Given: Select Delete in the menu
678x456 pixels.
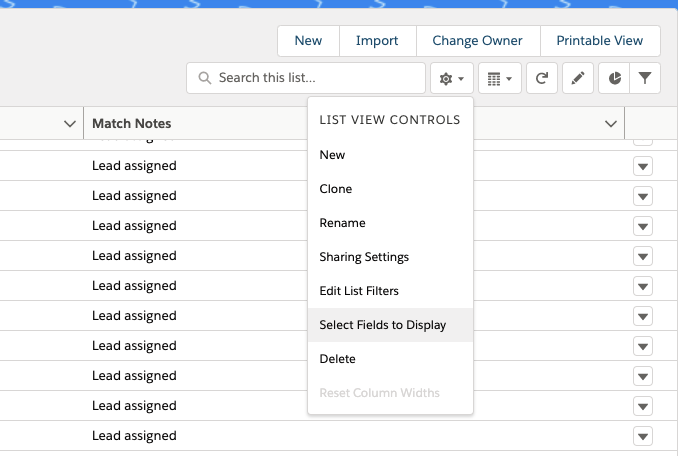Looking at the screenshot, I should click(390, 359).
